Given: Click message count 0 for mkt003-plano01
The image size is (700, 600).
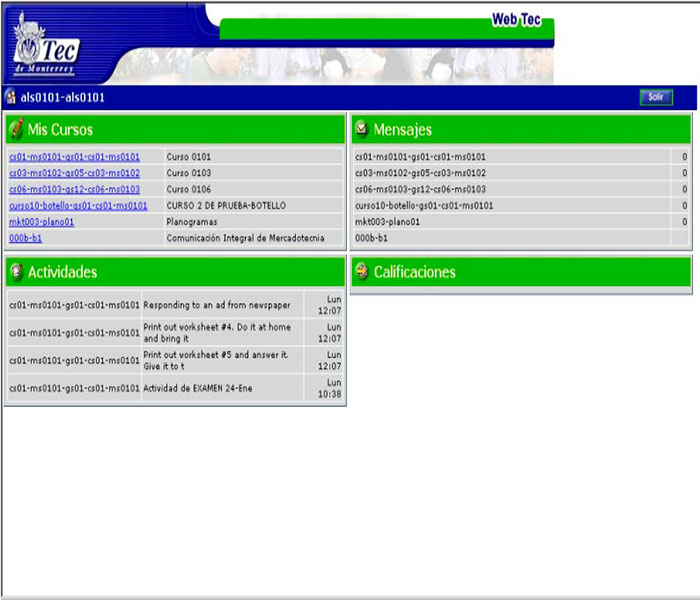Looking at the screenshot, I should 684,221.
